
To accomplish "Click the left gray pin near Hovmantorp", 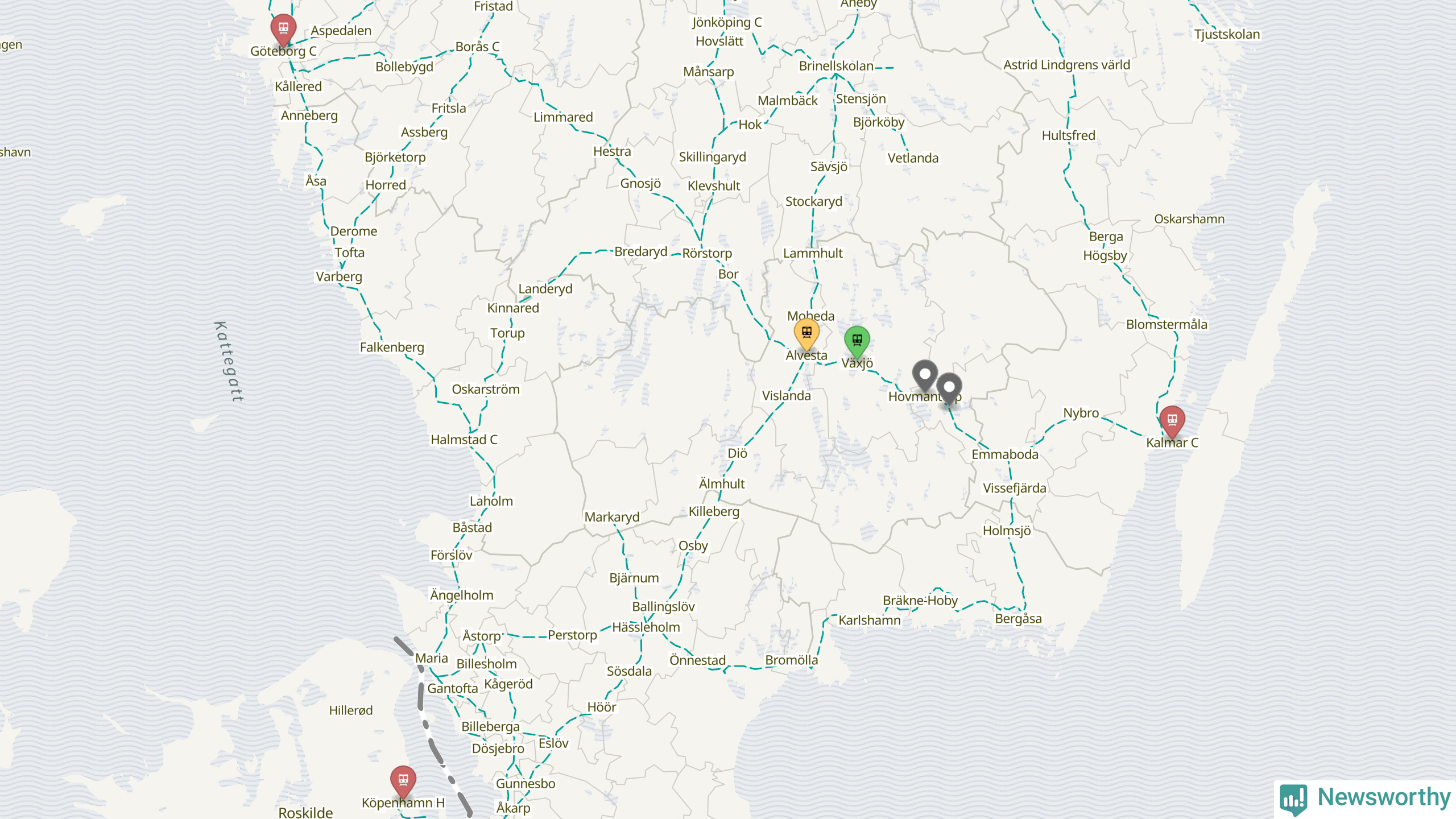I will pos(925,376).
